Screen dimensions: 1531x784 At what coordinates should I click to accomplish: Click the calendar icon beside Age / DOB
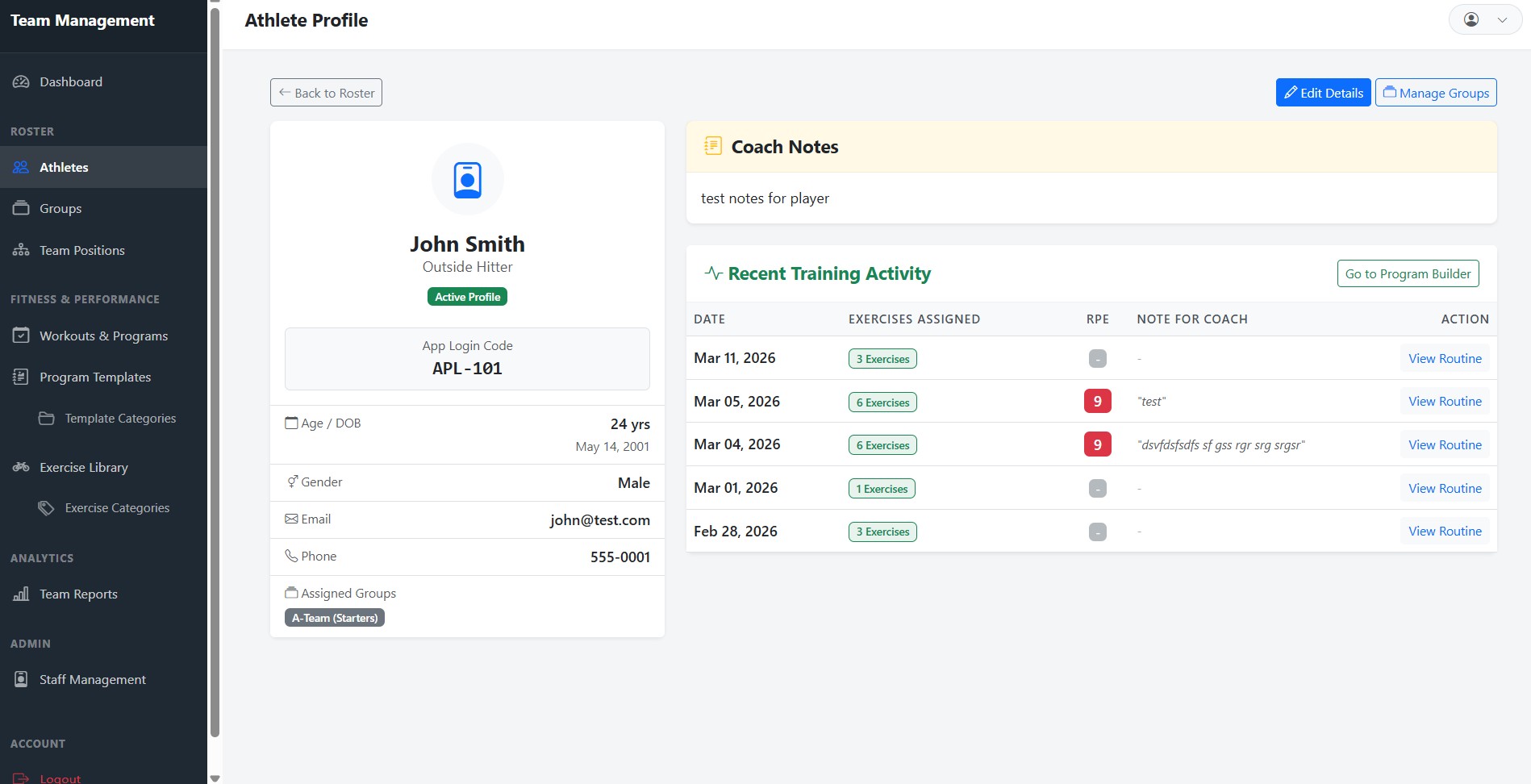(291, 423)
